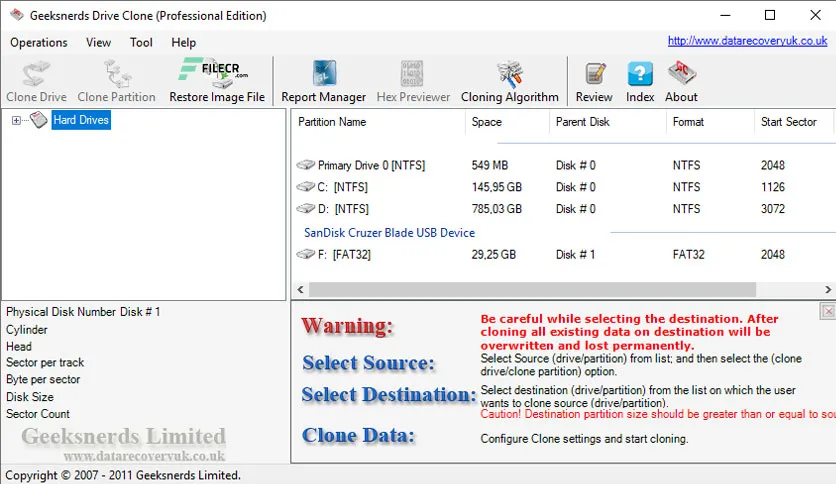Minimize the Drive Clone window
The width and height of the screenshot is (836, 484).
coord(725,15)
